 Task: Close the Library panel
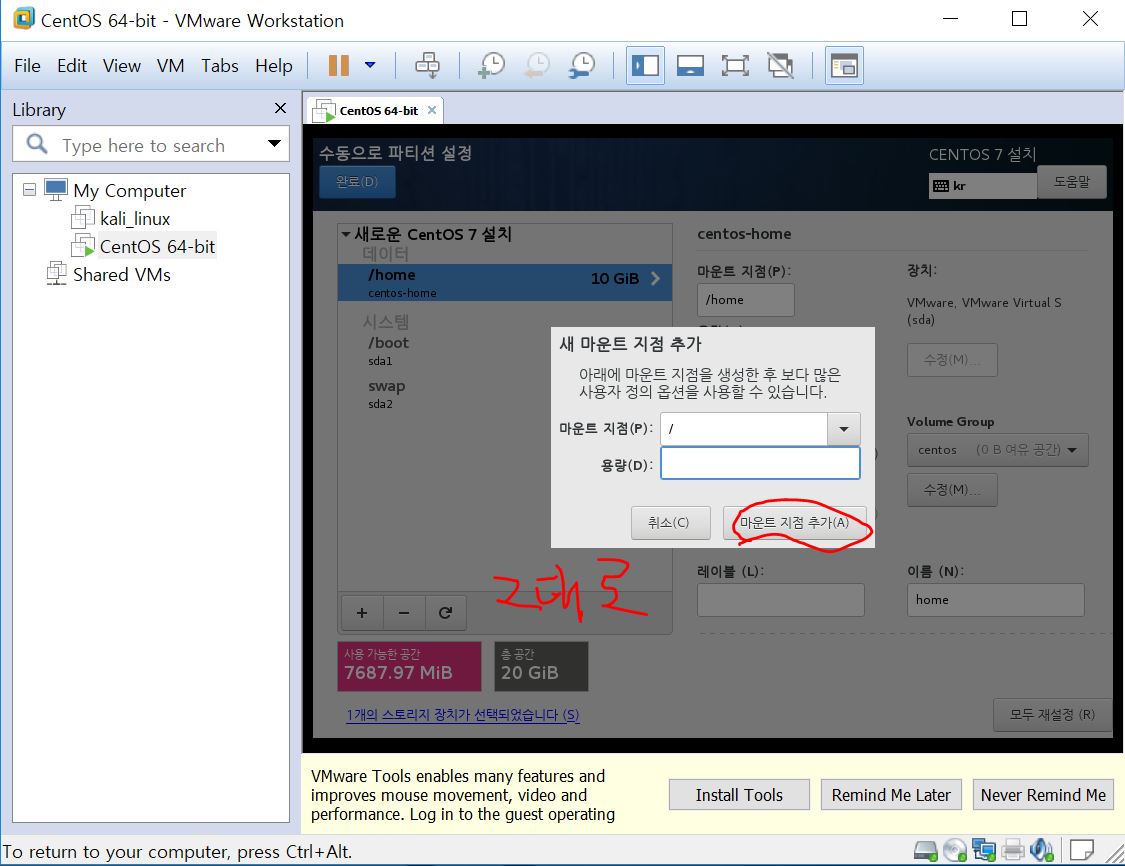[281, 108]
